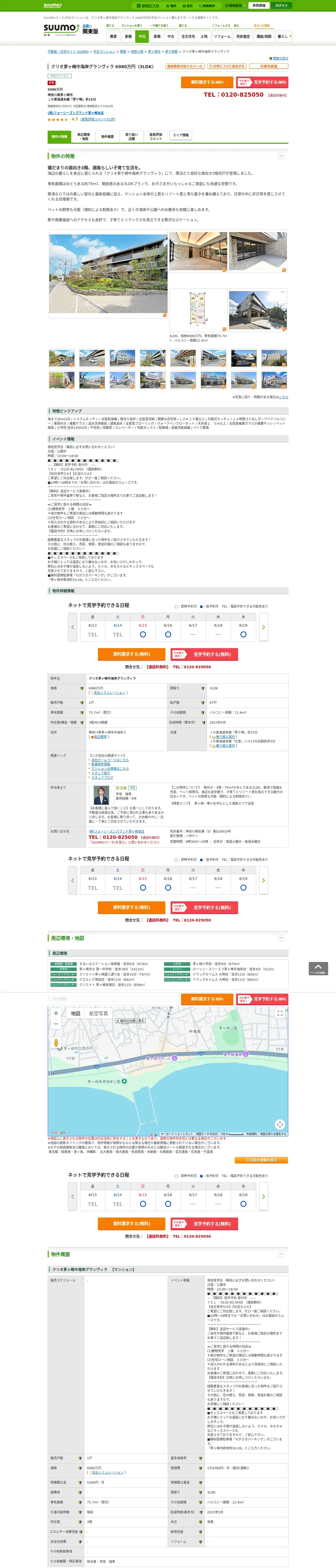336x1568 pixels.
Task: Select リフォーム in the main navigation
Action: tap(222, 37)
